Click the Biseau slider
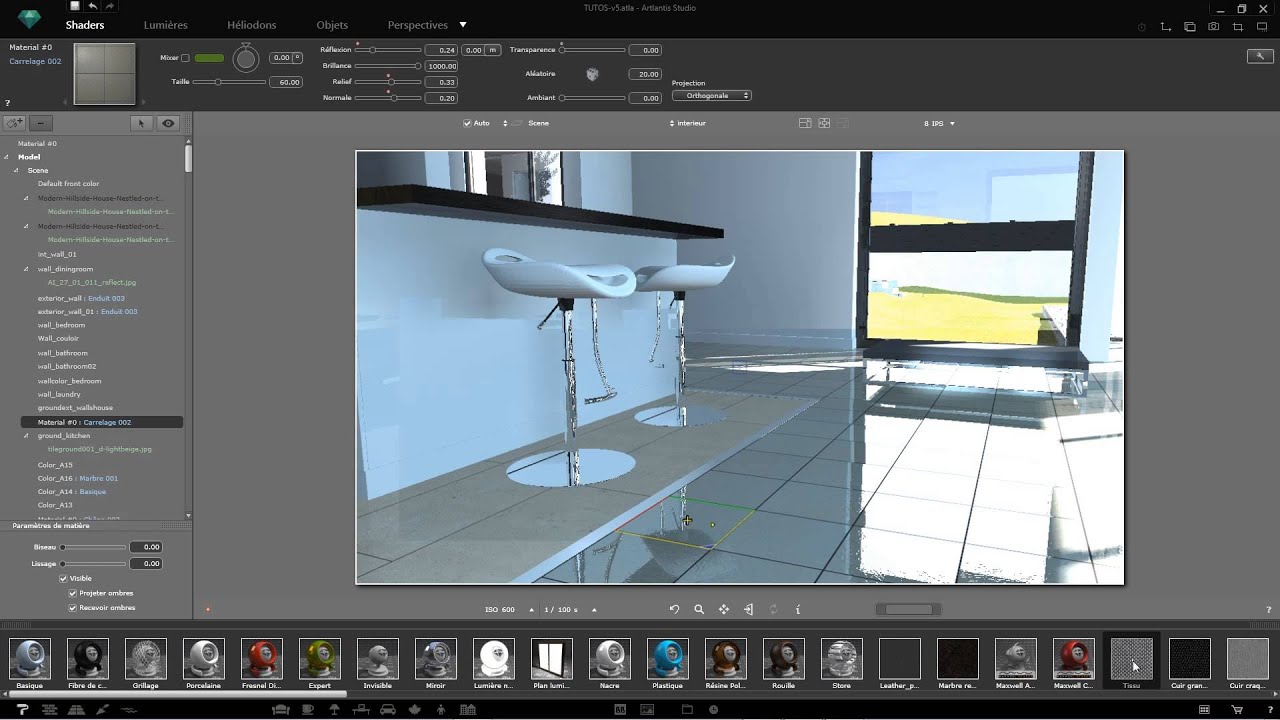The image size is (1280, 720). coord(94,547)
